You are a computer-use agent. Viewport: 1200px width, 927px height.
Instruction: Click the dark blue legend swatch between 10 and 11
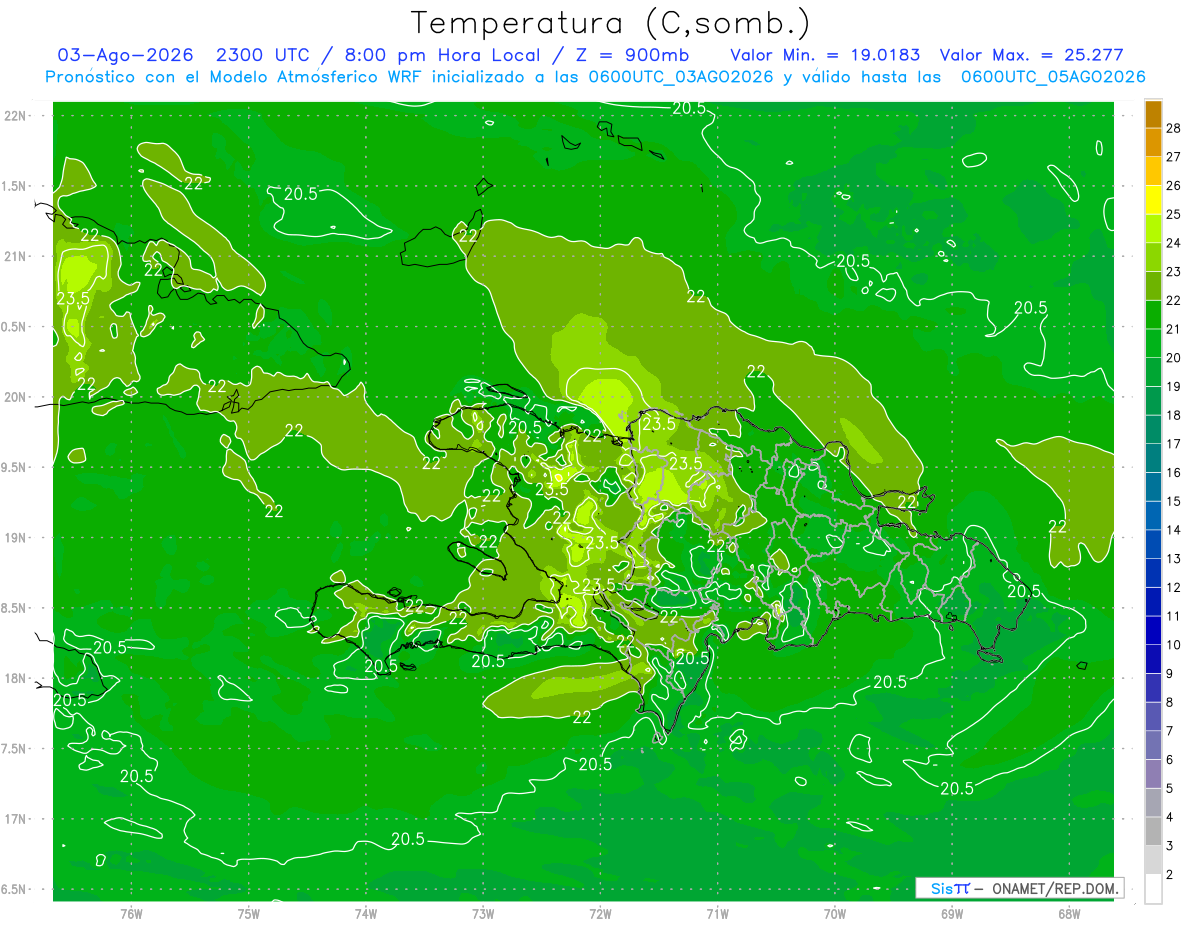pyautogui.click(x=1154, y=630)
